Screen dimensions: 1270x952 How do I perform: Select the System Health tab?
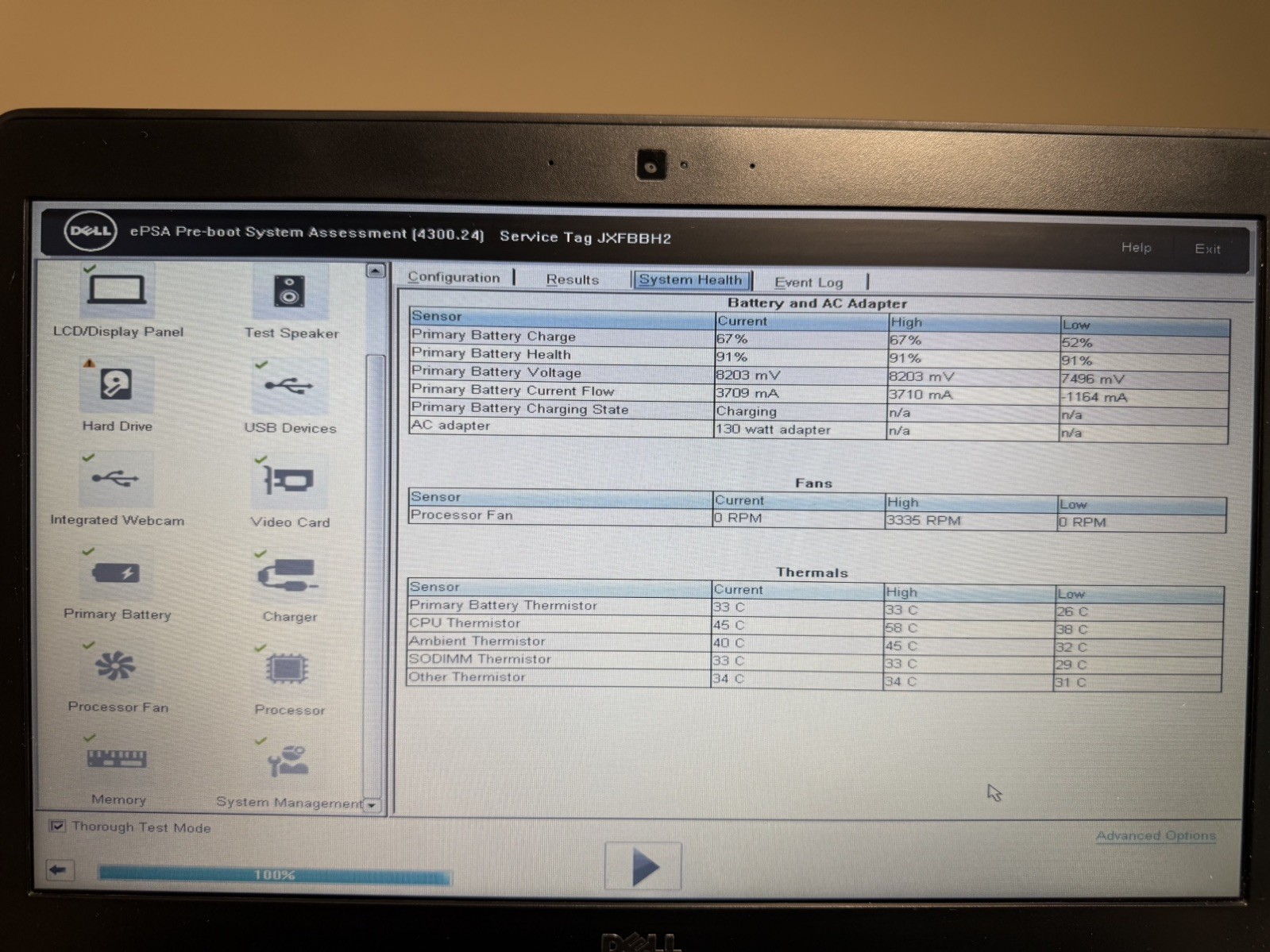pyautogui.click(x=691, y=279)
